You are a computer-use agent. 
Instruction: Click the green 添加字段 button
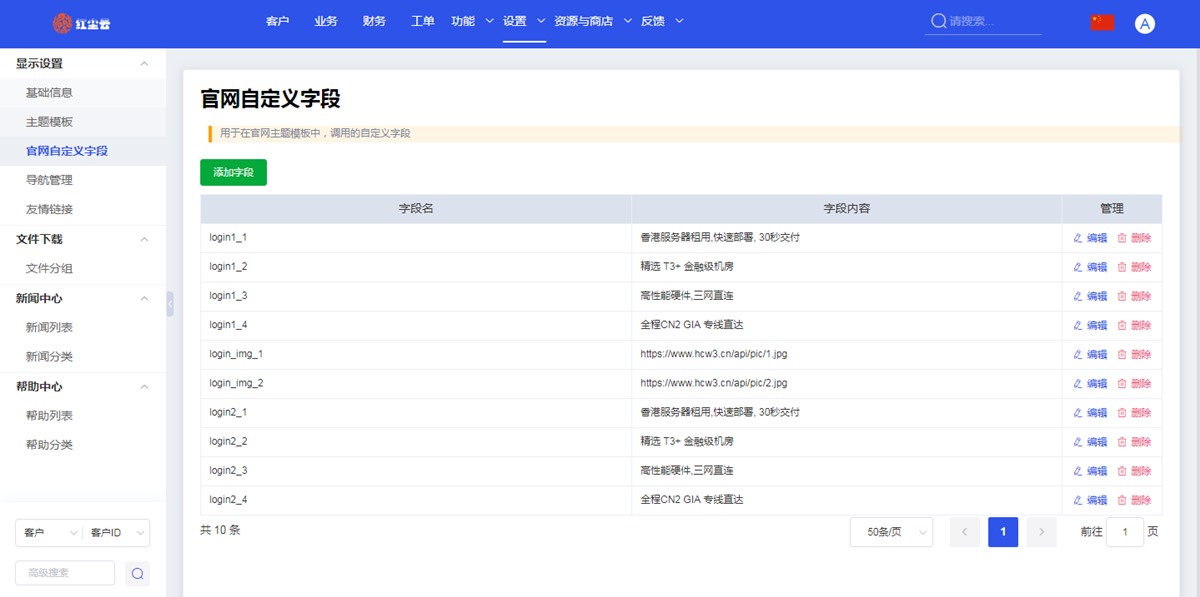coord(233,173)
